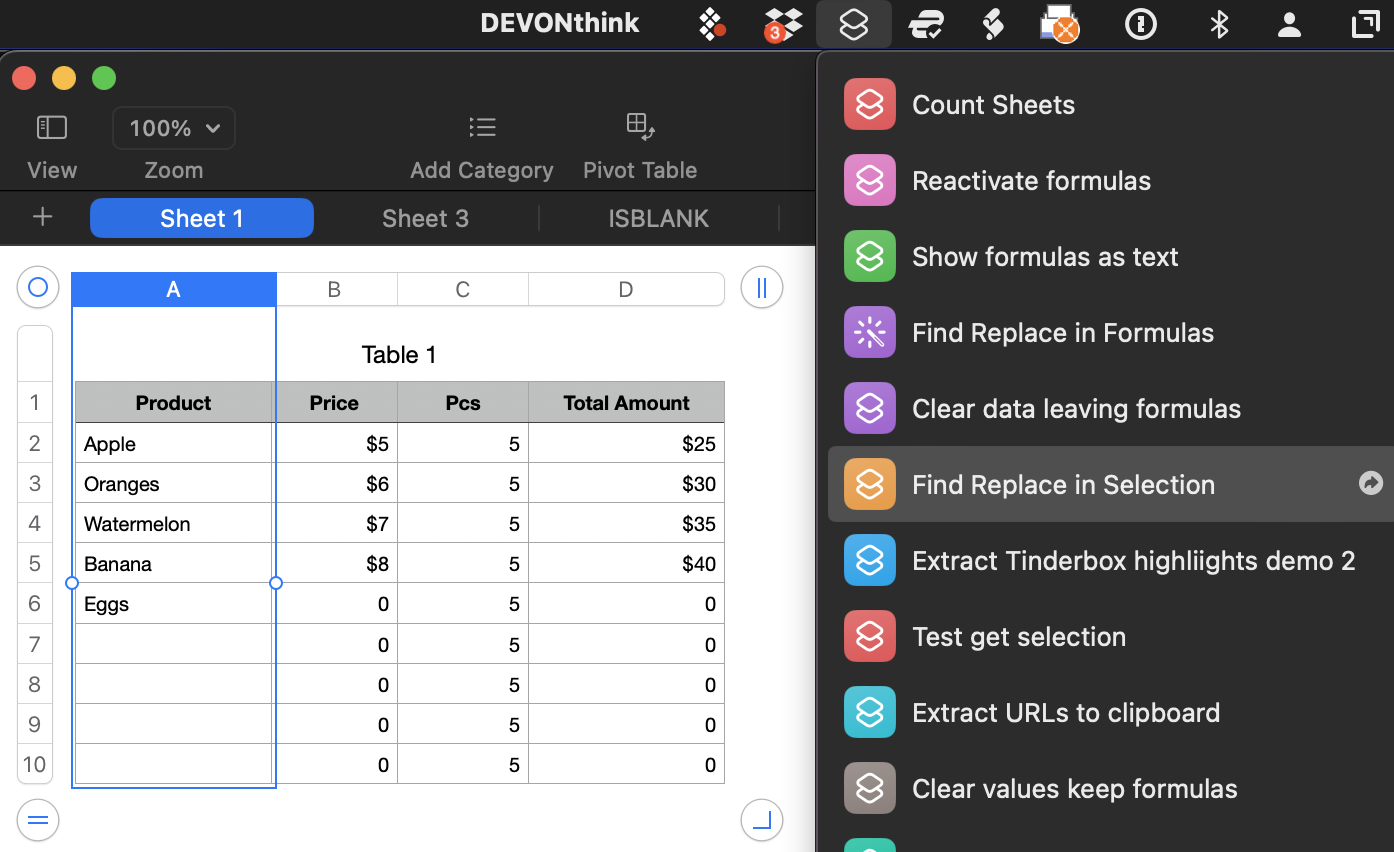
Task: Run the Show formulas as text shortcut
Action: click(1110, 257)
